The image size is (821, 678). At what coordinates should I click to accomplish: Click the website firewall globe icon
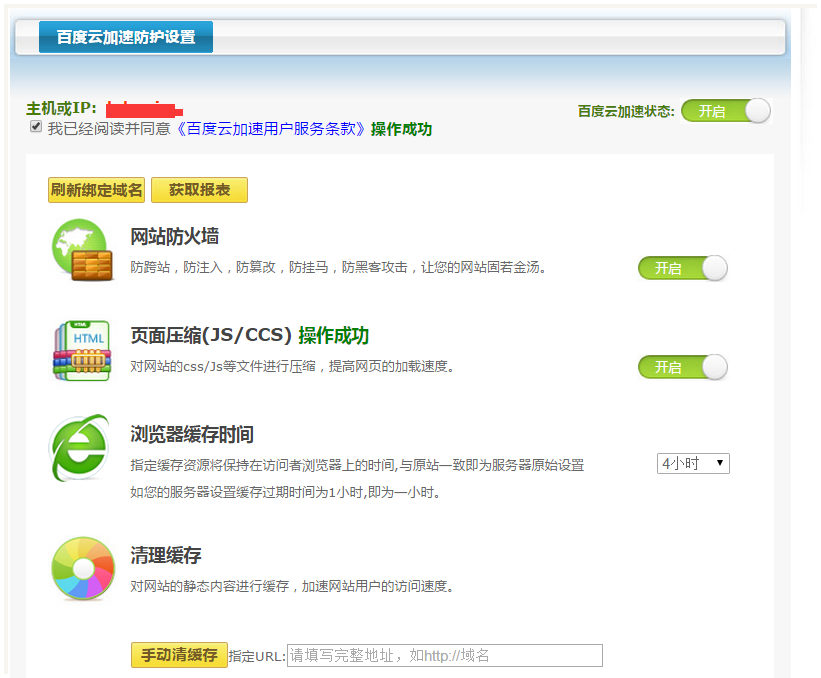tap(82, 250)
